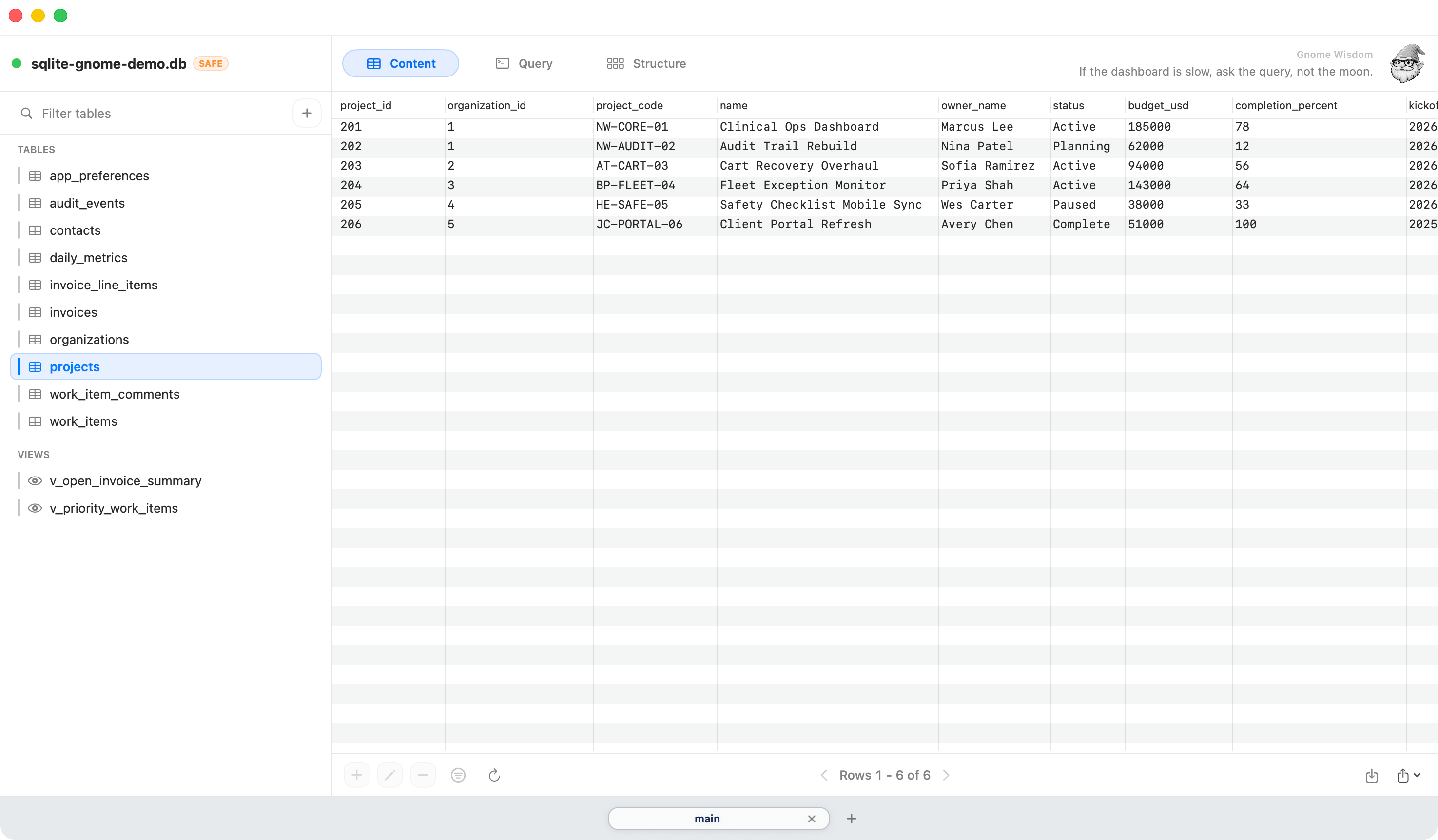Sort by budget_usd column header
The width and height of the screenshot is (1438, 840).
[1178, 105]
